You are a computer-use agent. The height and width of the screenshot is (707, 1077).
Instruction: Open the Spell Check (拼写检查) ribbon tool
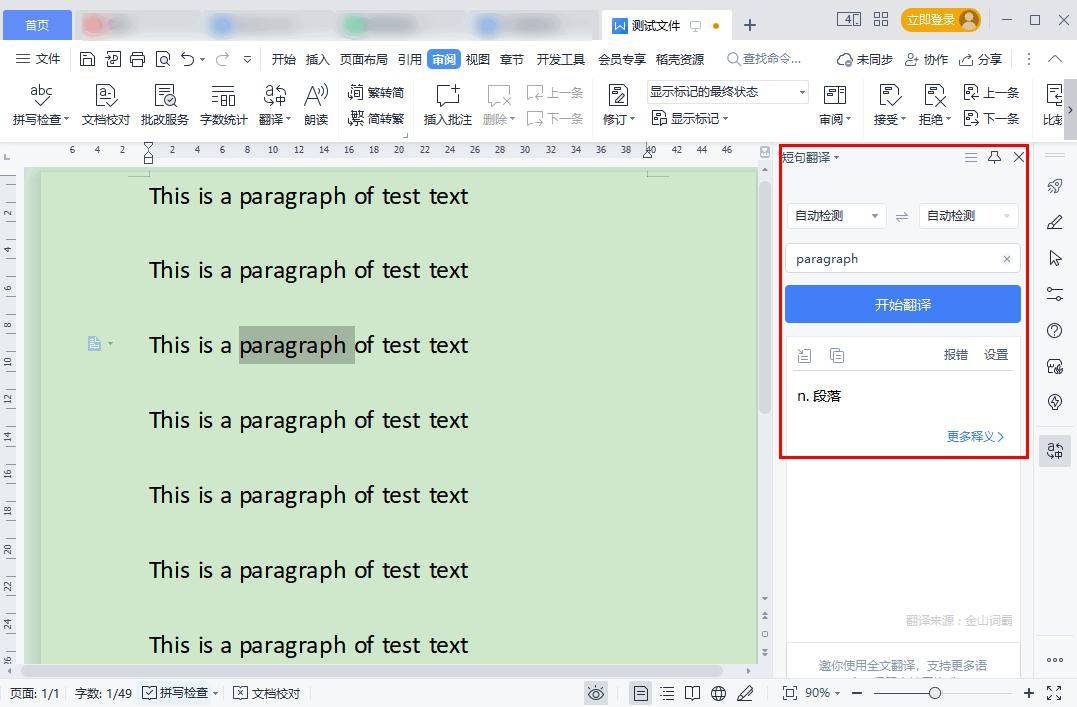point(41,104)
